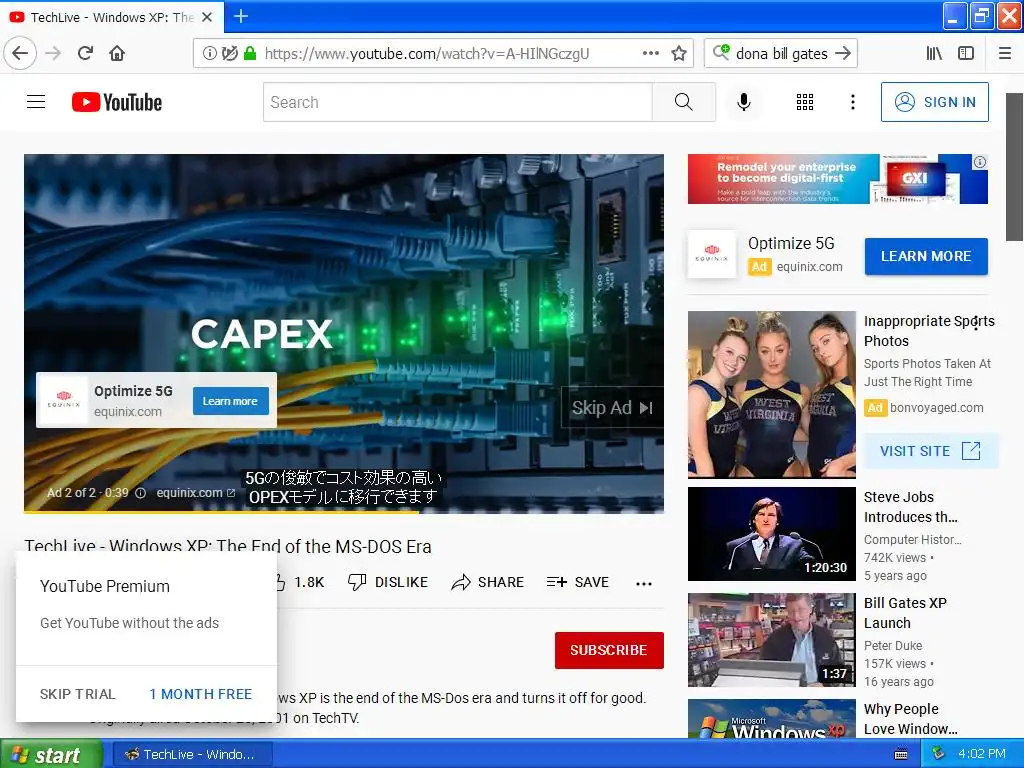Click the red SUBSCRIBE button
Screen dimensions: 1024x768
point(609,650)
